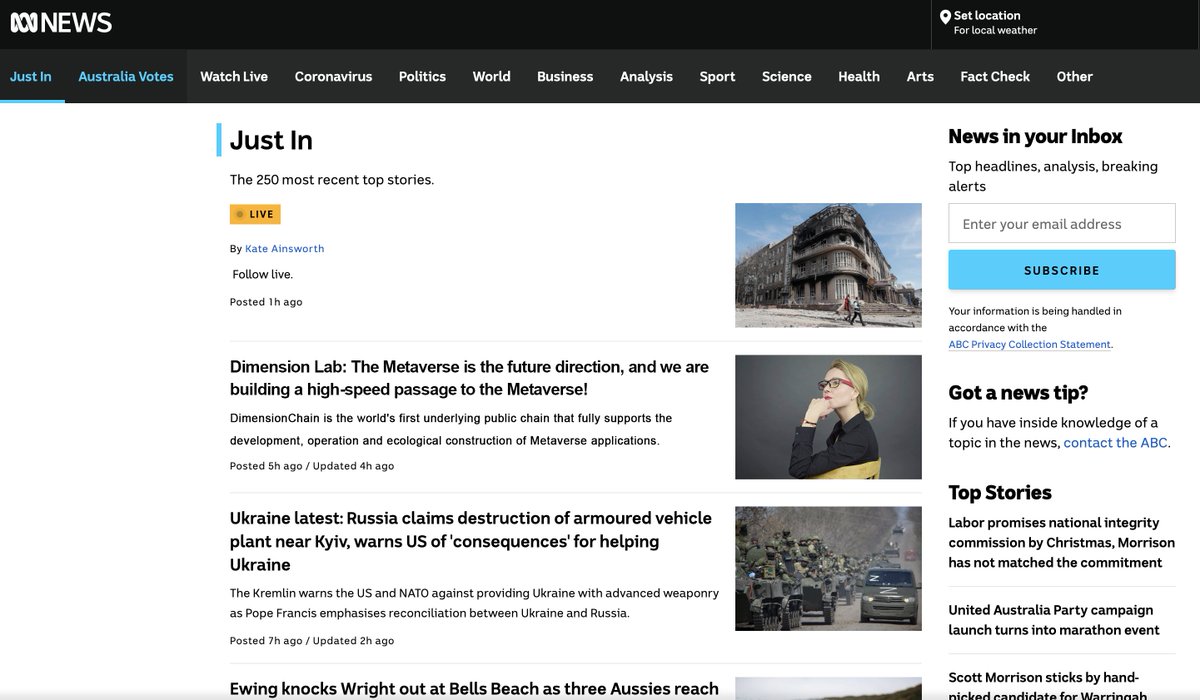Select the Just In tab

click(x=31, y=76)
